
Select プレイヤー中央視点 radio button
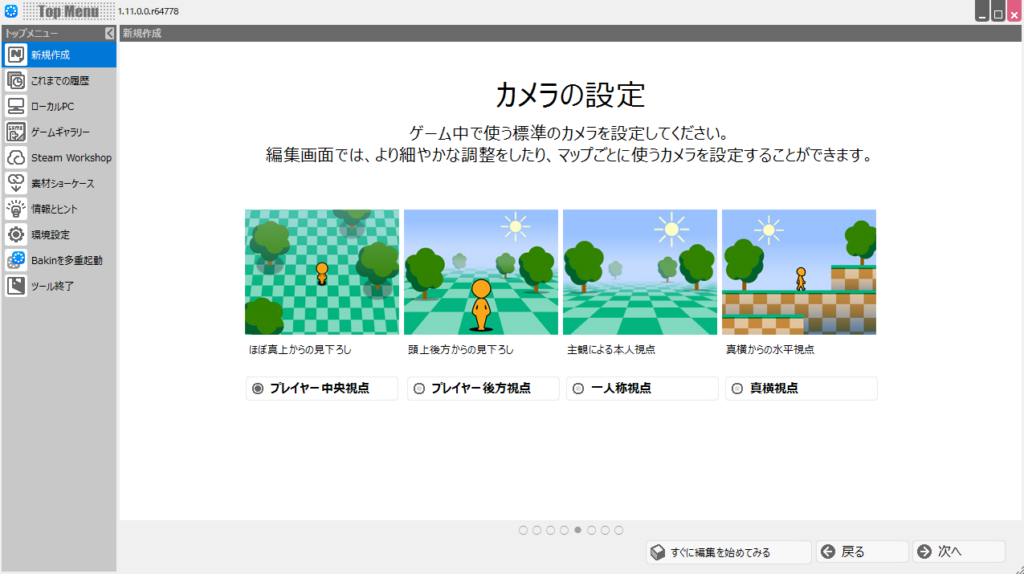258,388
